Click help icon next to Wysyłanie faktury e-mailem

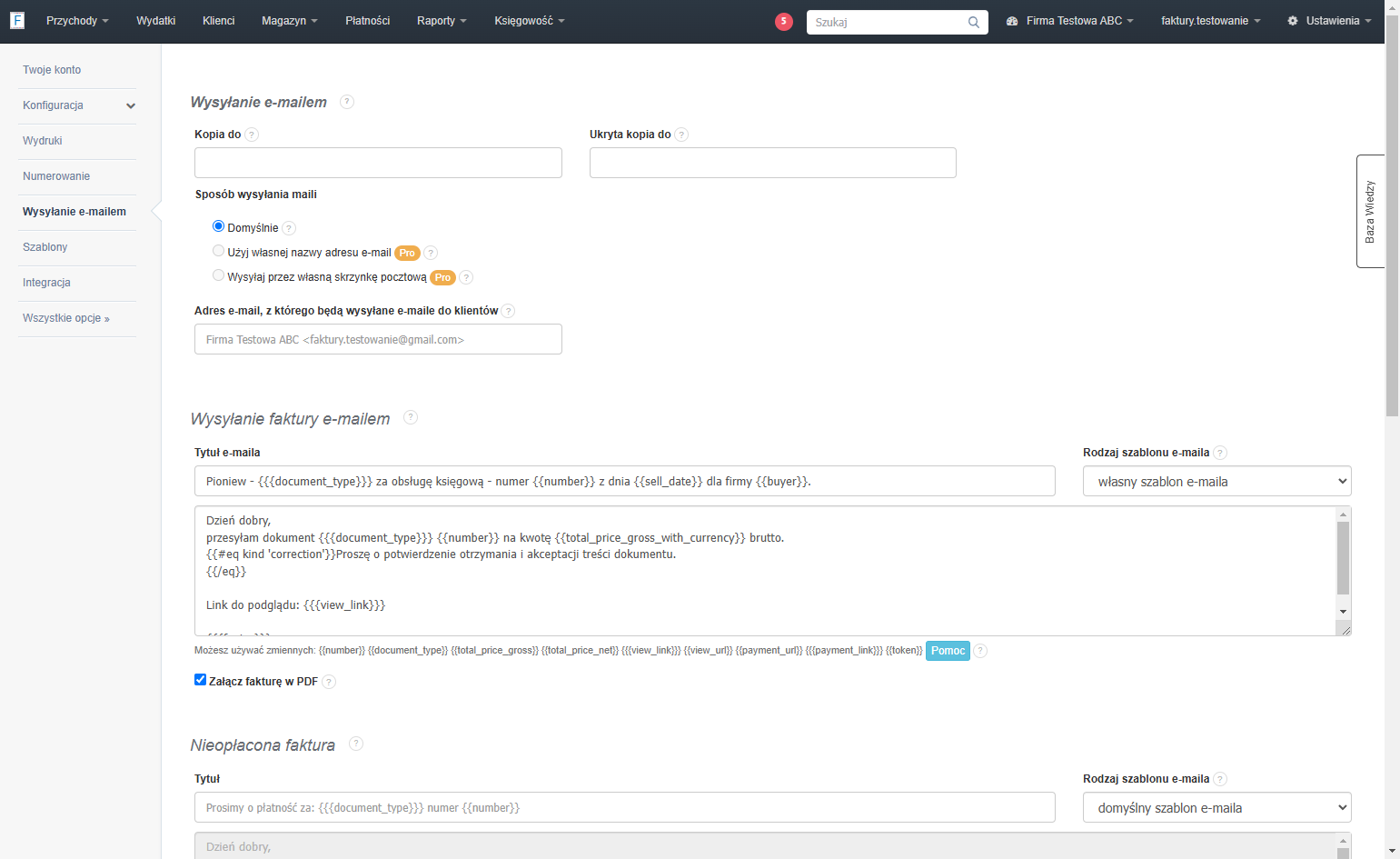point(411,417)
